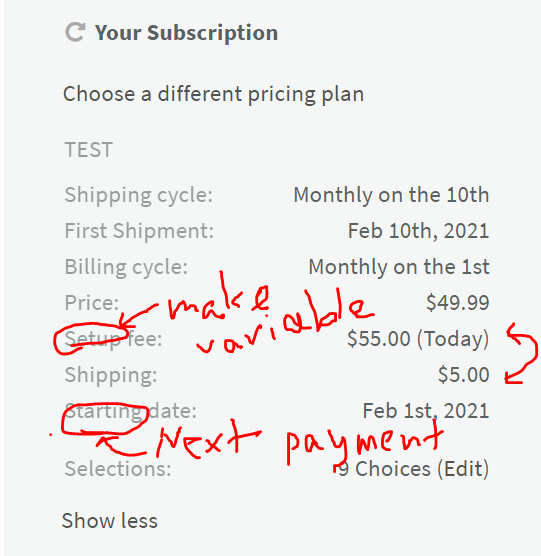541x556 pixels.
Task: Click the Shipping cycle label
Action: tap(139, 195)
